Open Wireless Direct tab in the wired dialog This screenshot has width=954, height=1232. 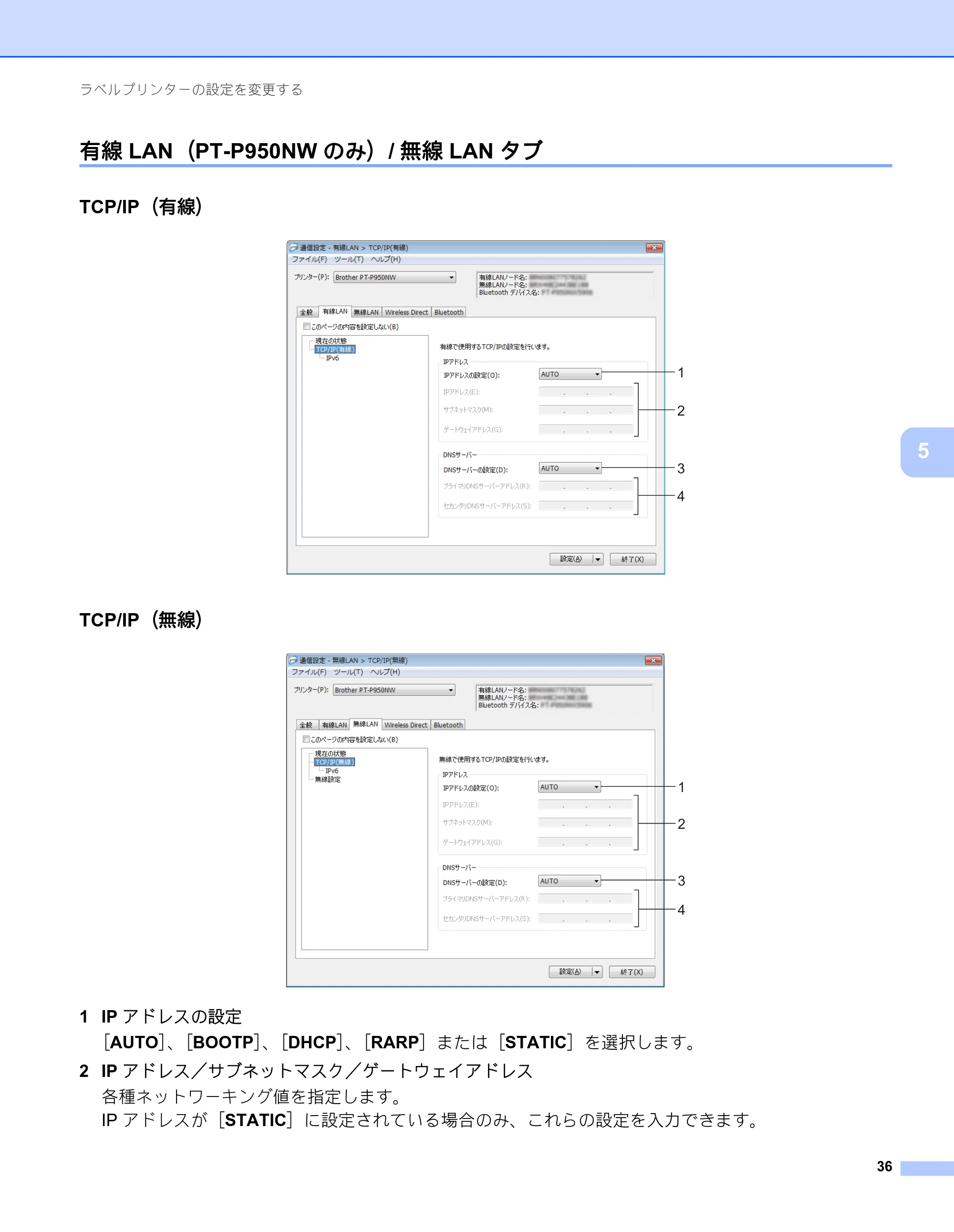point(406,313)
